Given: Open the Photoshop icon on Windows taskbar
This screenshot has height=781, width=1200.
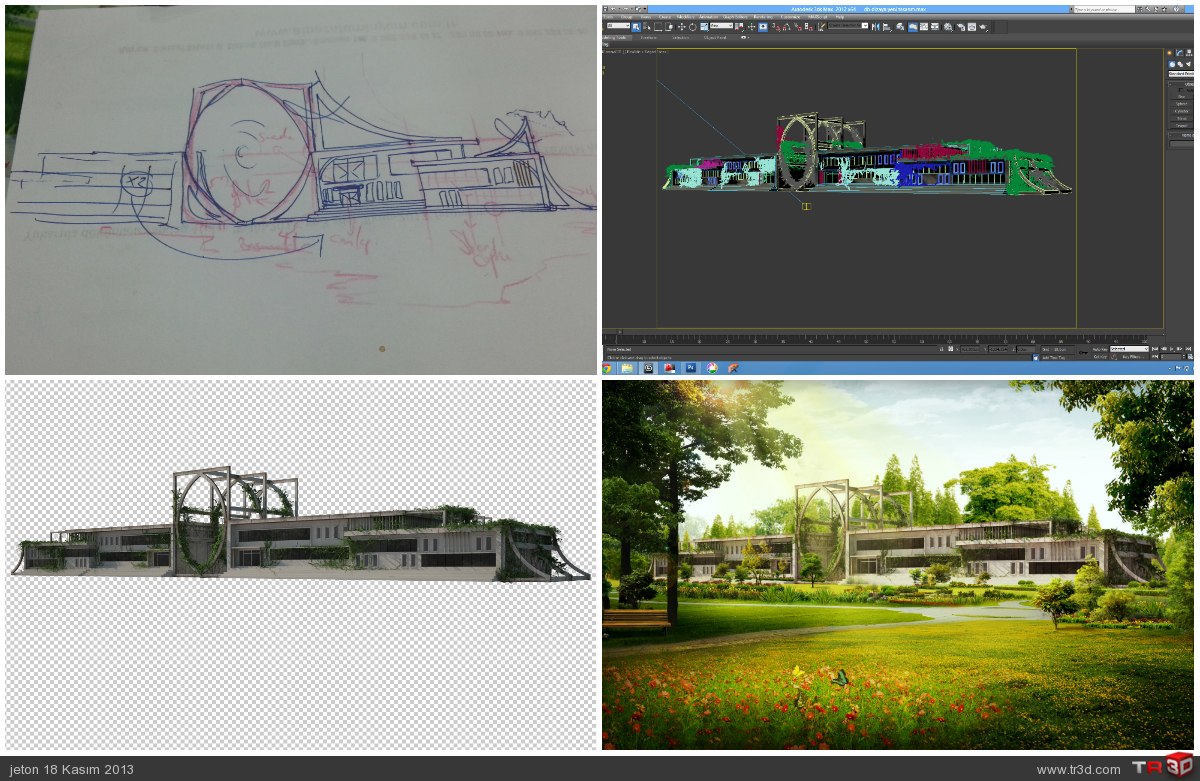Looking at the screenshot, I should click(x=690, y=368).
